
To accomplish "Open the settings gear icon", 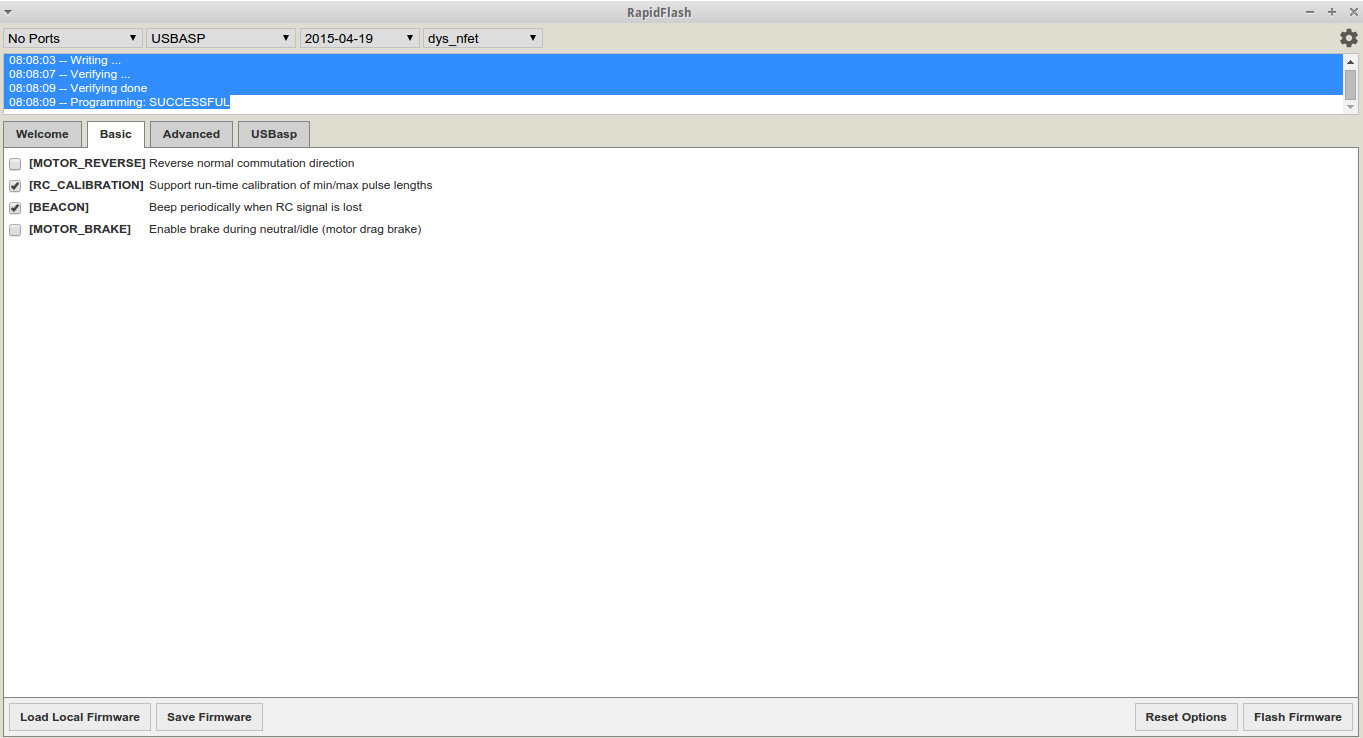I will 1349,38.
